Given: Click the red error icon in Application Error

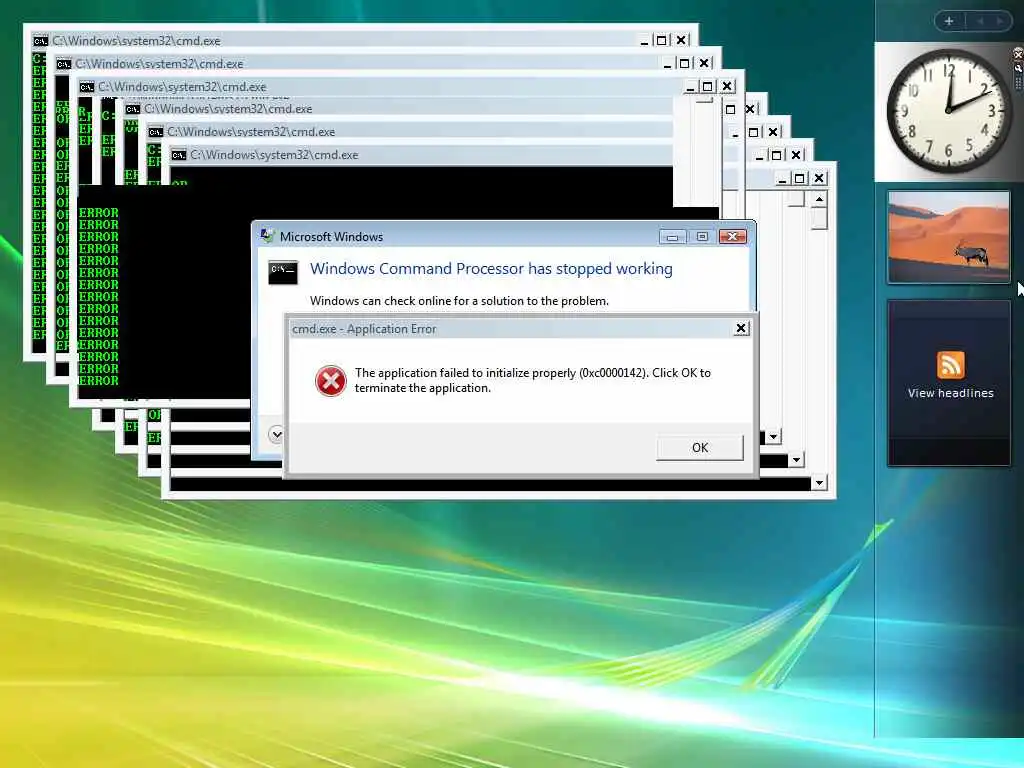Looking at the screenshot, I should coord(330,381).
